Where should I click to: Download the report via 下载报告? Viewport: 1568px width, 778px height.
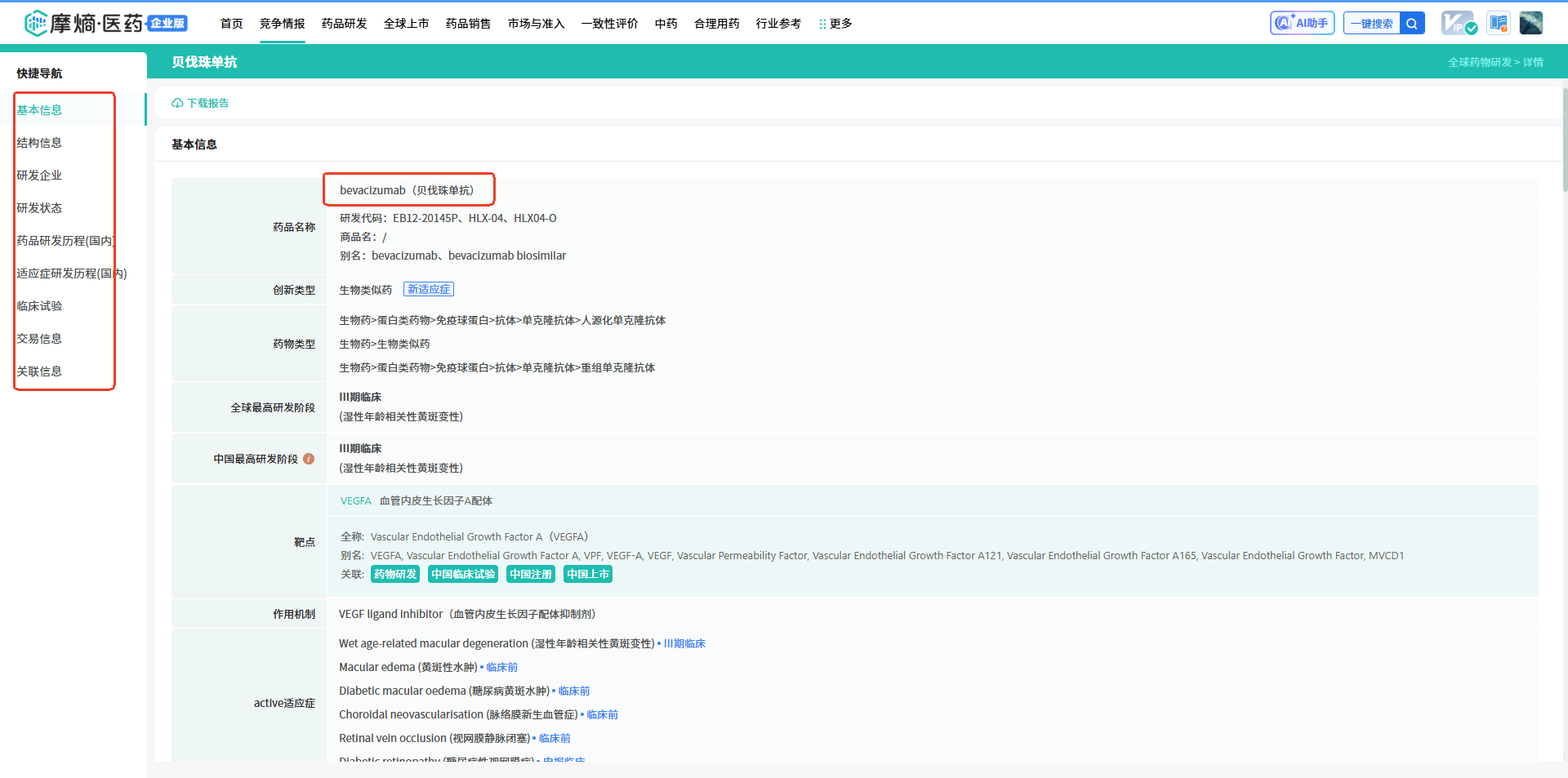[200, 103]
